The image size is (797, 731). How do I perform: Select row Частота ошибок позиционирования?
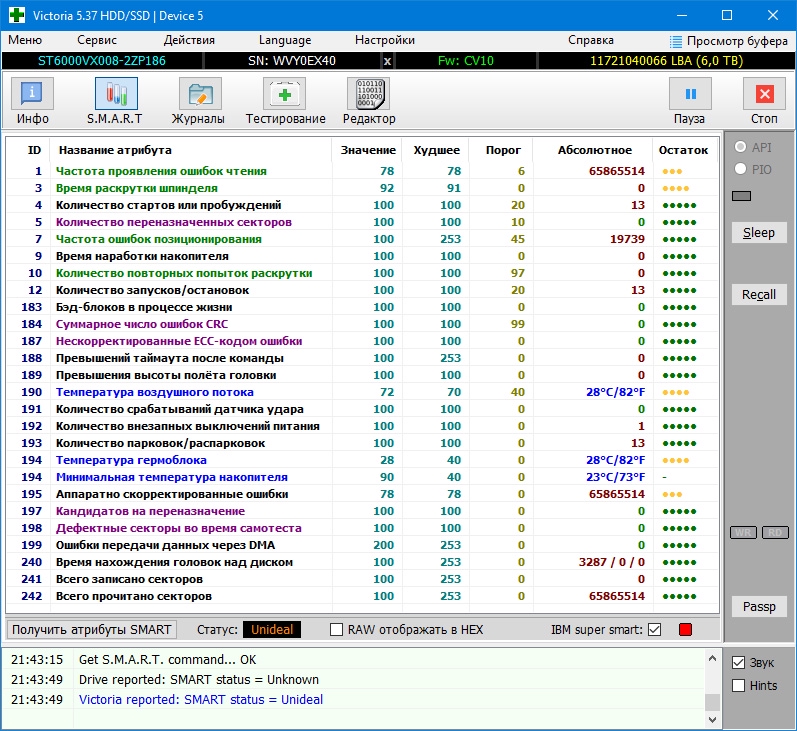tap(362, 239)
